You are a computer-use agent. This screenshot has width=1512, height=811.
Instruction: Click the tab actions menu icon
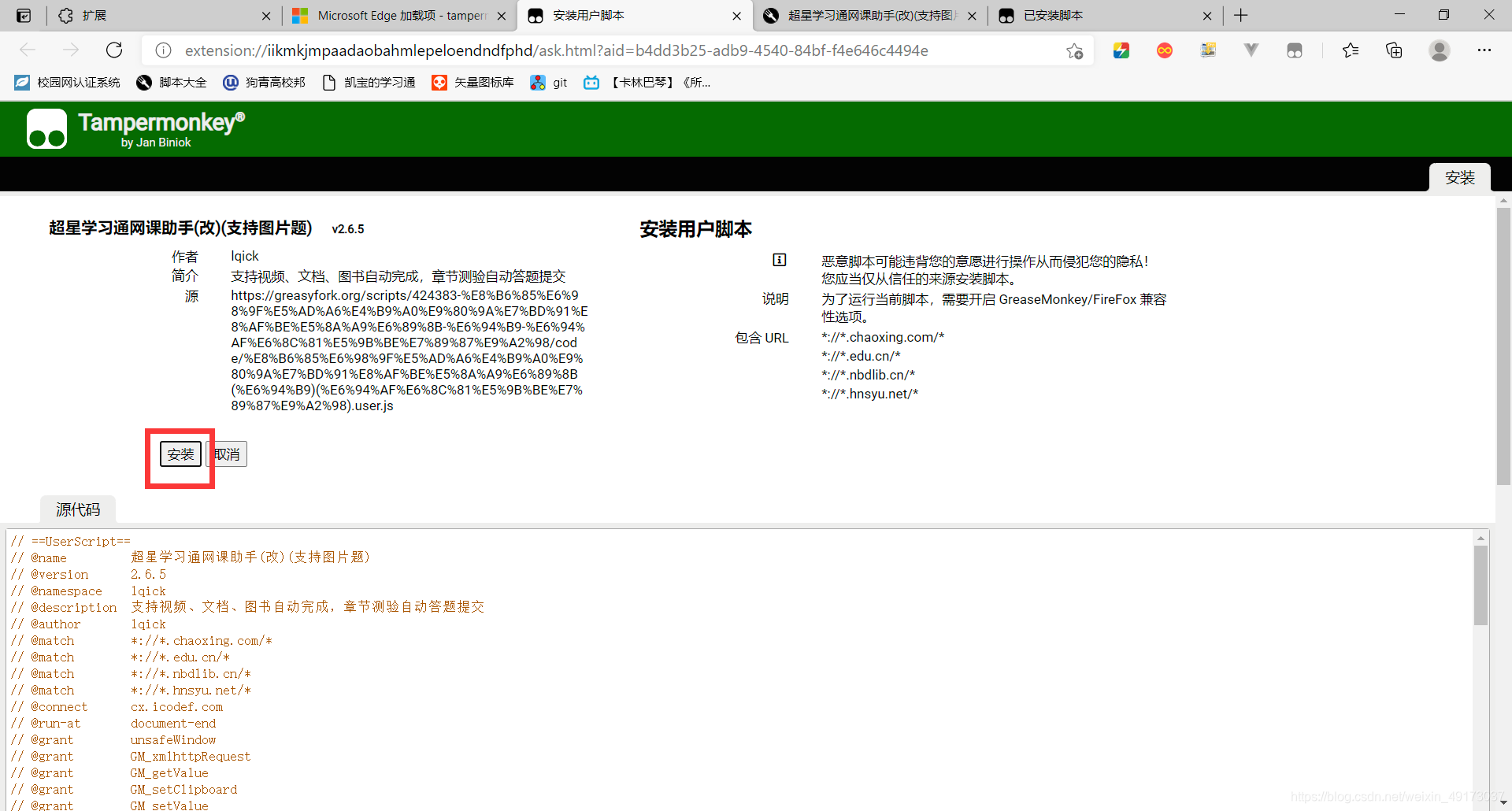[x=24, y=16]
